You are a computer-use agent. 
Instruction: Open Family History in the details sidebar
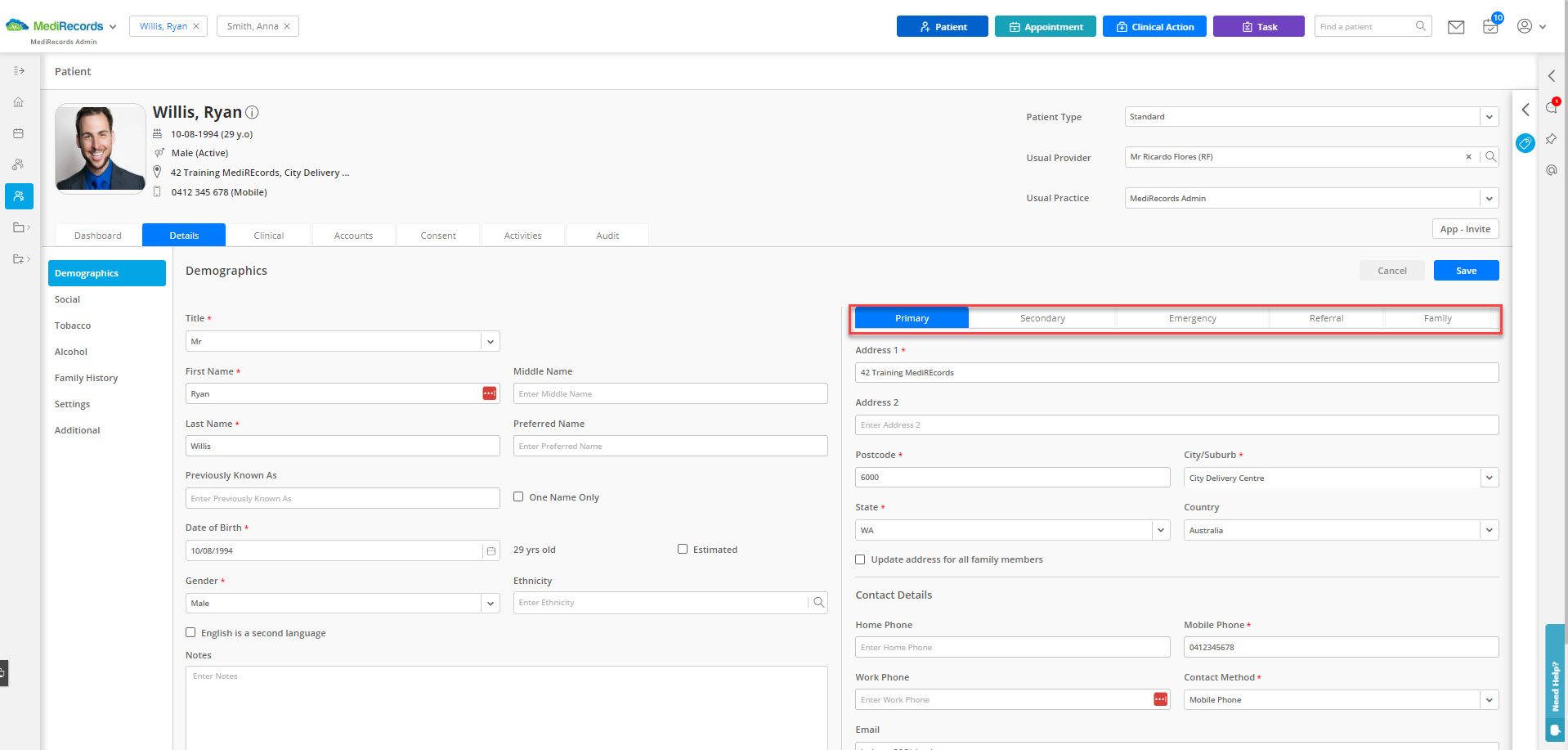coord(86,378)
